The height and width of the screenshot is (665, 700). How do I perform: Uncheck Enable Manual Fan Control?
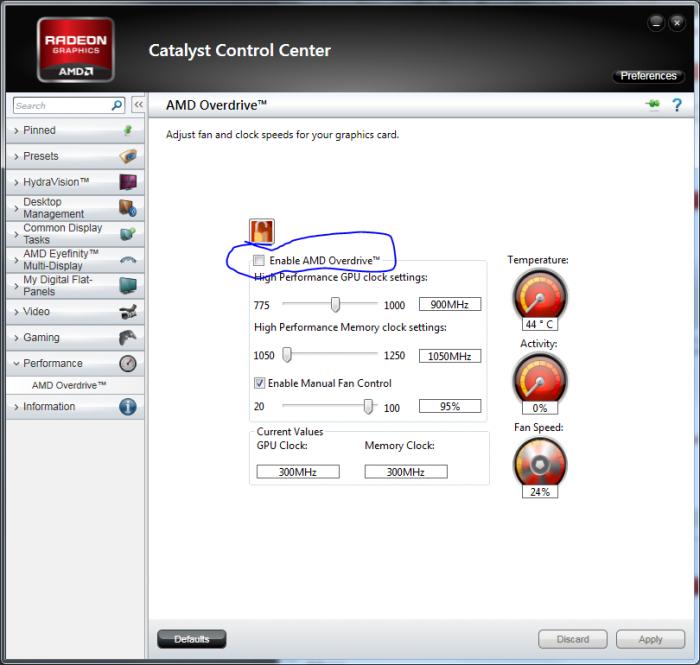click(x=259, y=383)
